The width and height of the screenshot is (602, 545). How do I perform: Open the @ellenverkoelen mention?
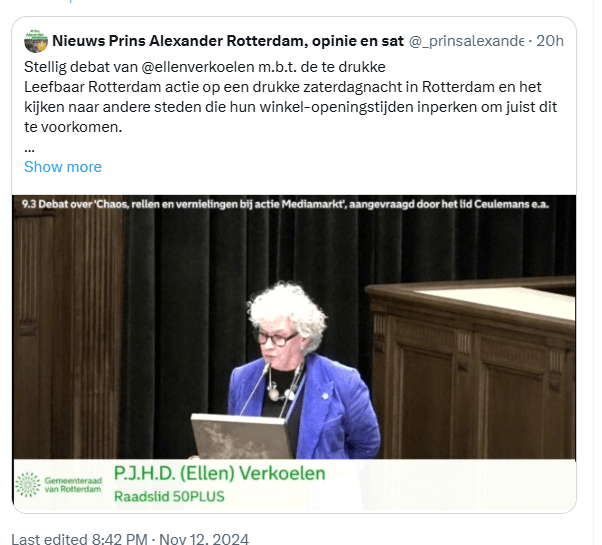point(198,67)
